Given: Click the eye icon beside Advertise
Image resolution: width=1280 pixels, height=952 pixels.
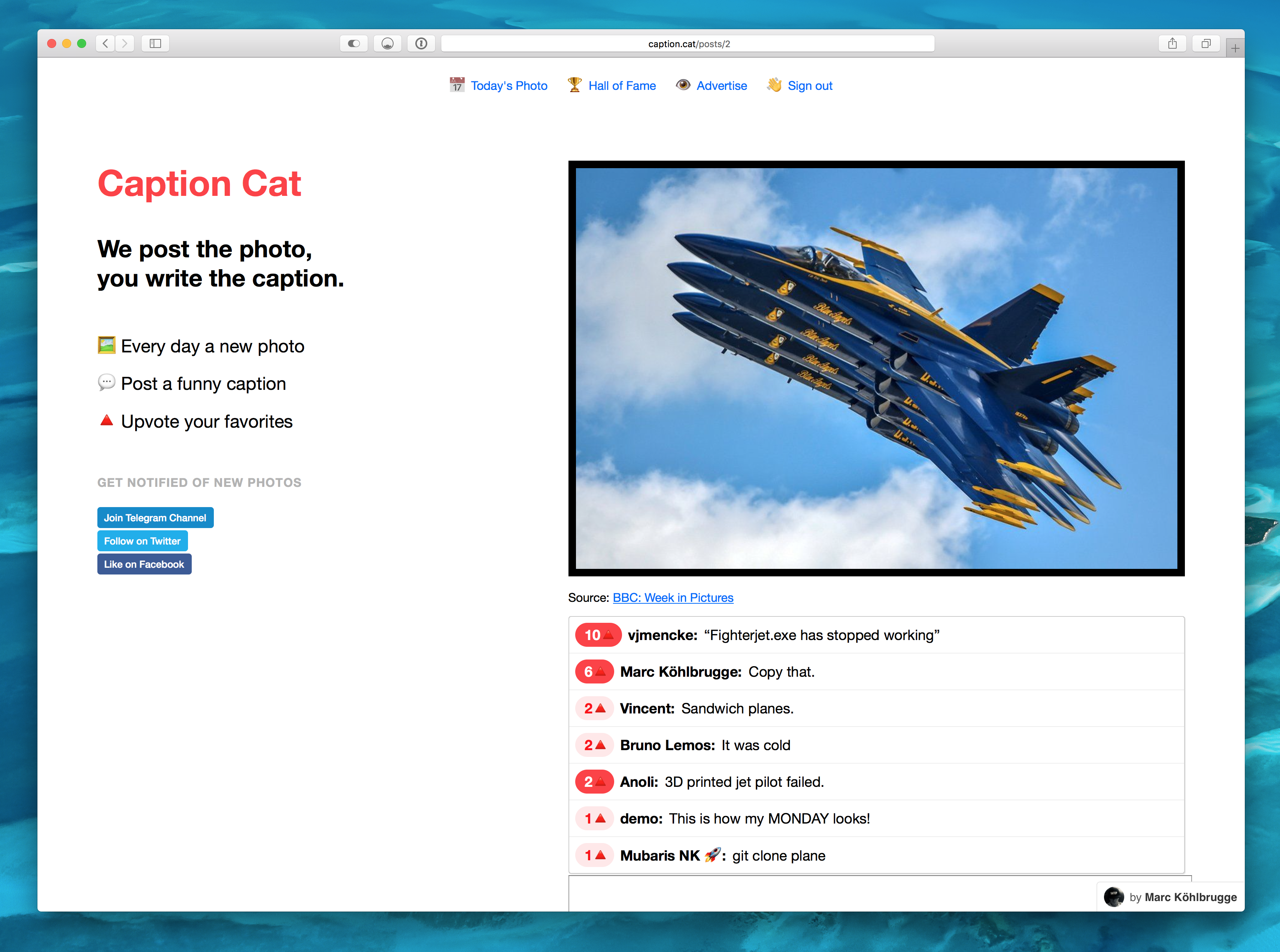Looking at the screenshot, I should click(x=683, y=85).
